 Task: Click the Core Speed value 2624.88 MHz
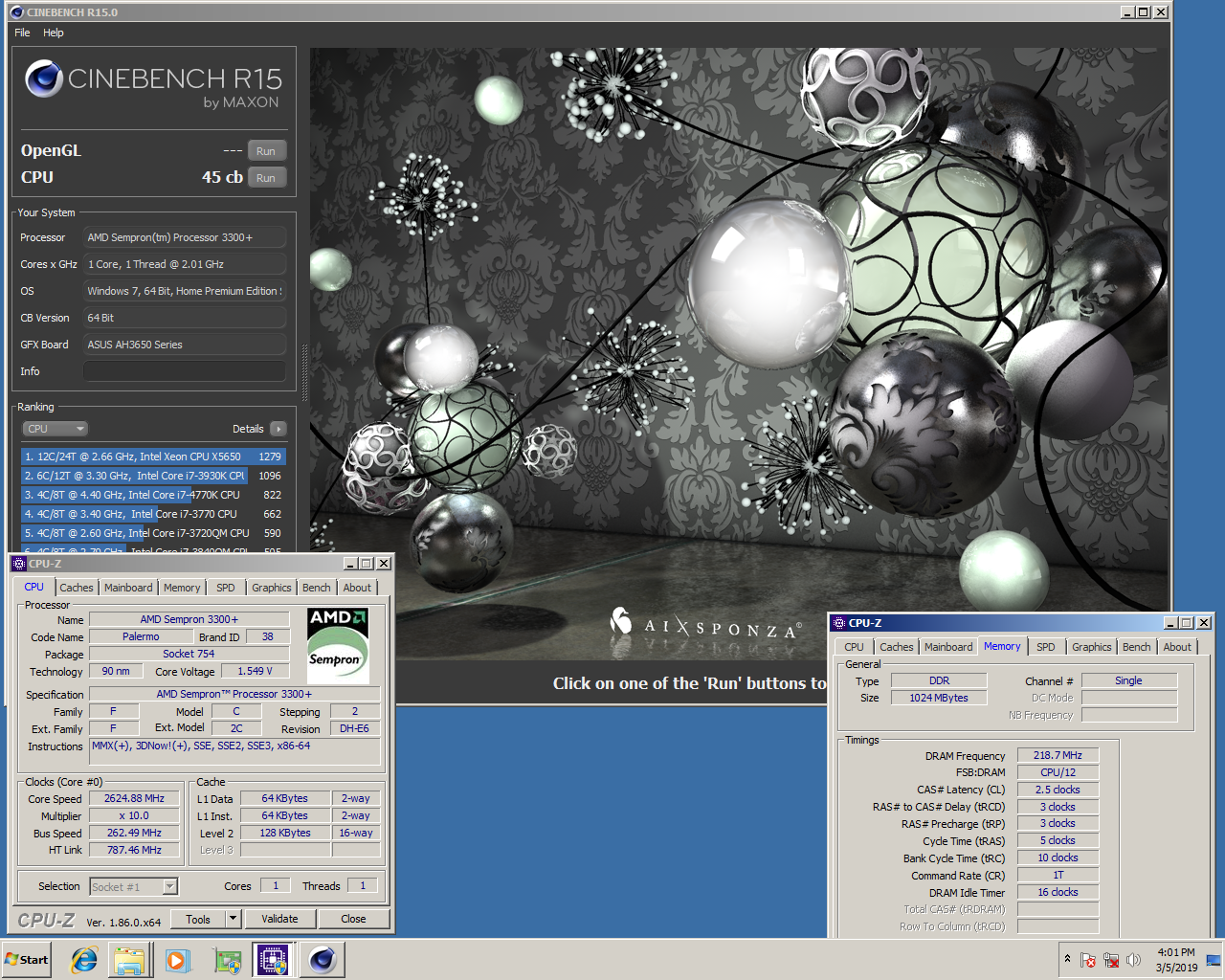[135, 798]
